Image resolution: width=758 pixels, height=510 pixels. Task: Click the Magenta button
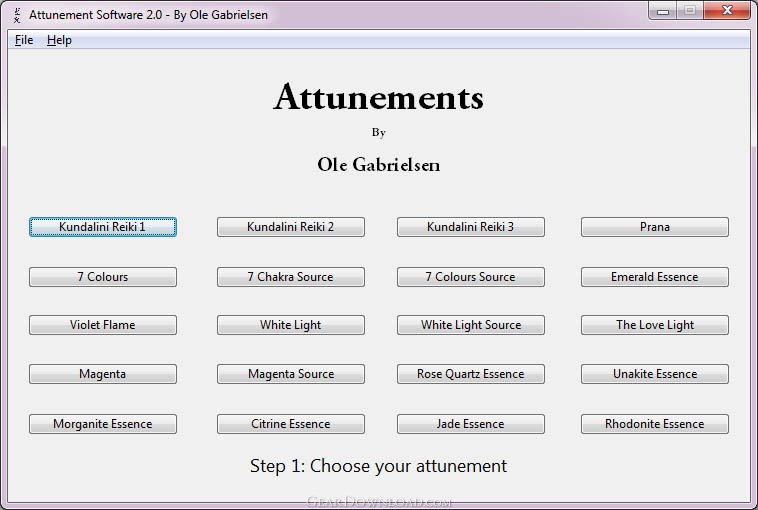click(103, 374)
